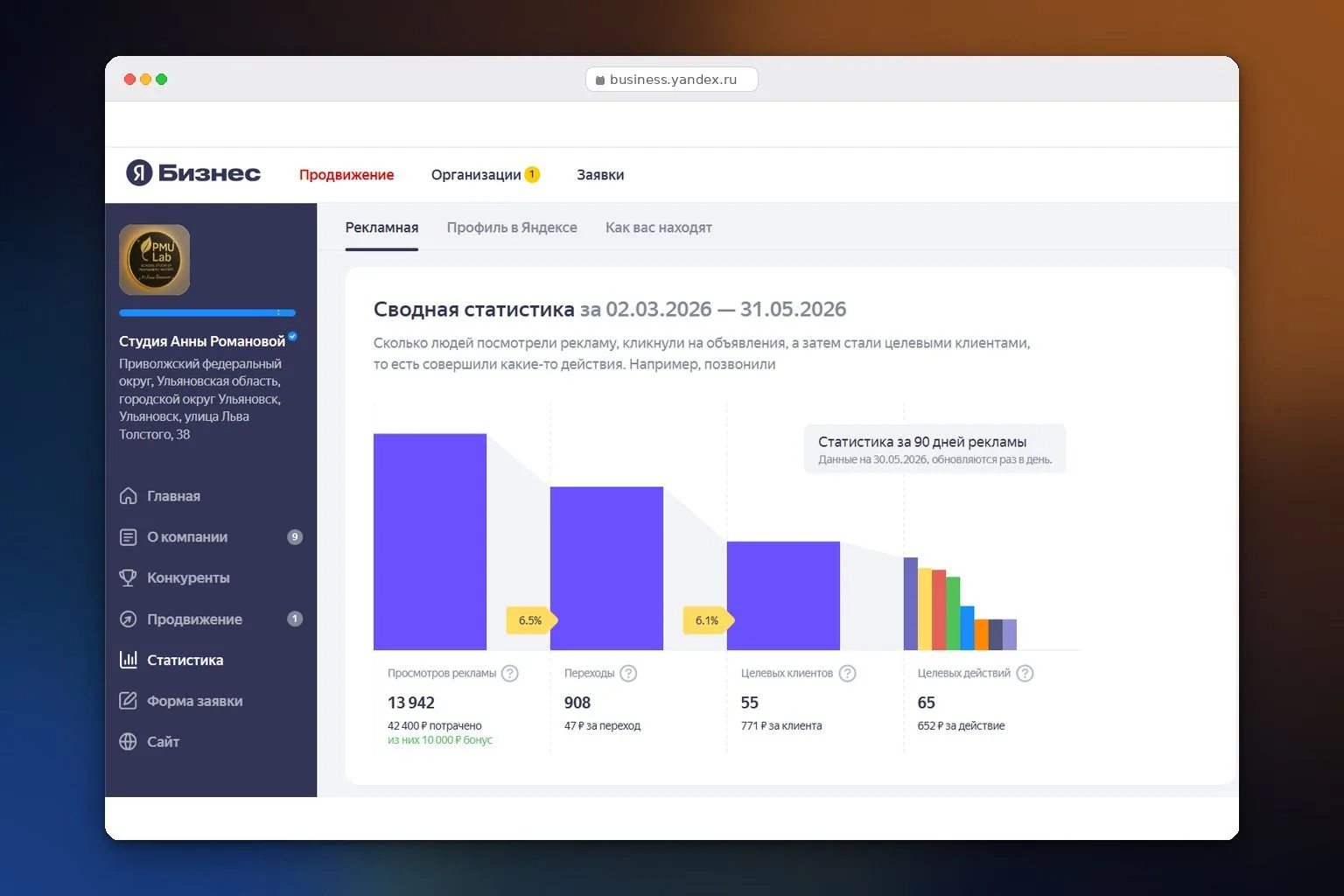Click the Сводная статистика heading

coord(473,309)
